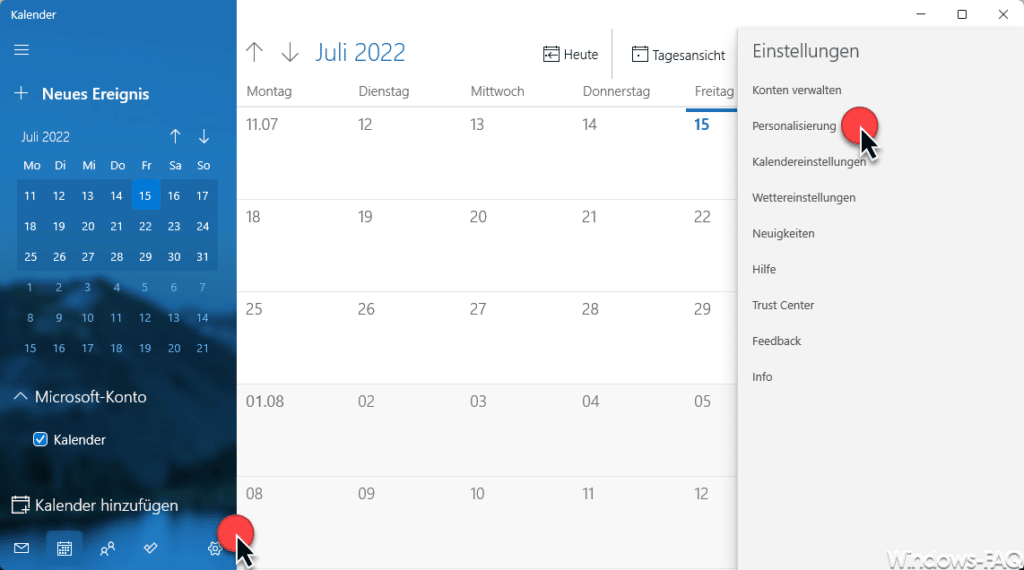The height and width of the screenshot is (570, 1024).
Task: Go to next month in main calendar
Action: click(x=290, y=52)
